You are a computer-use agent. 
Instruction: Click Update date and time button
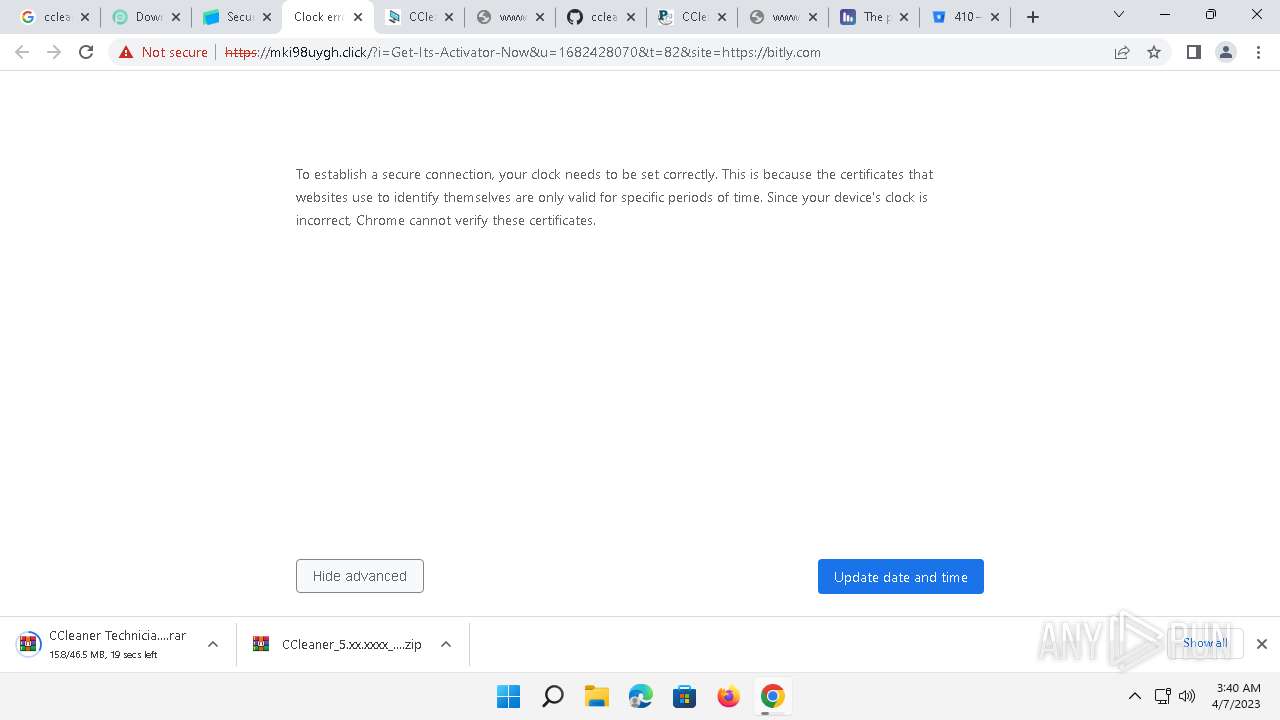coord(901,576)
